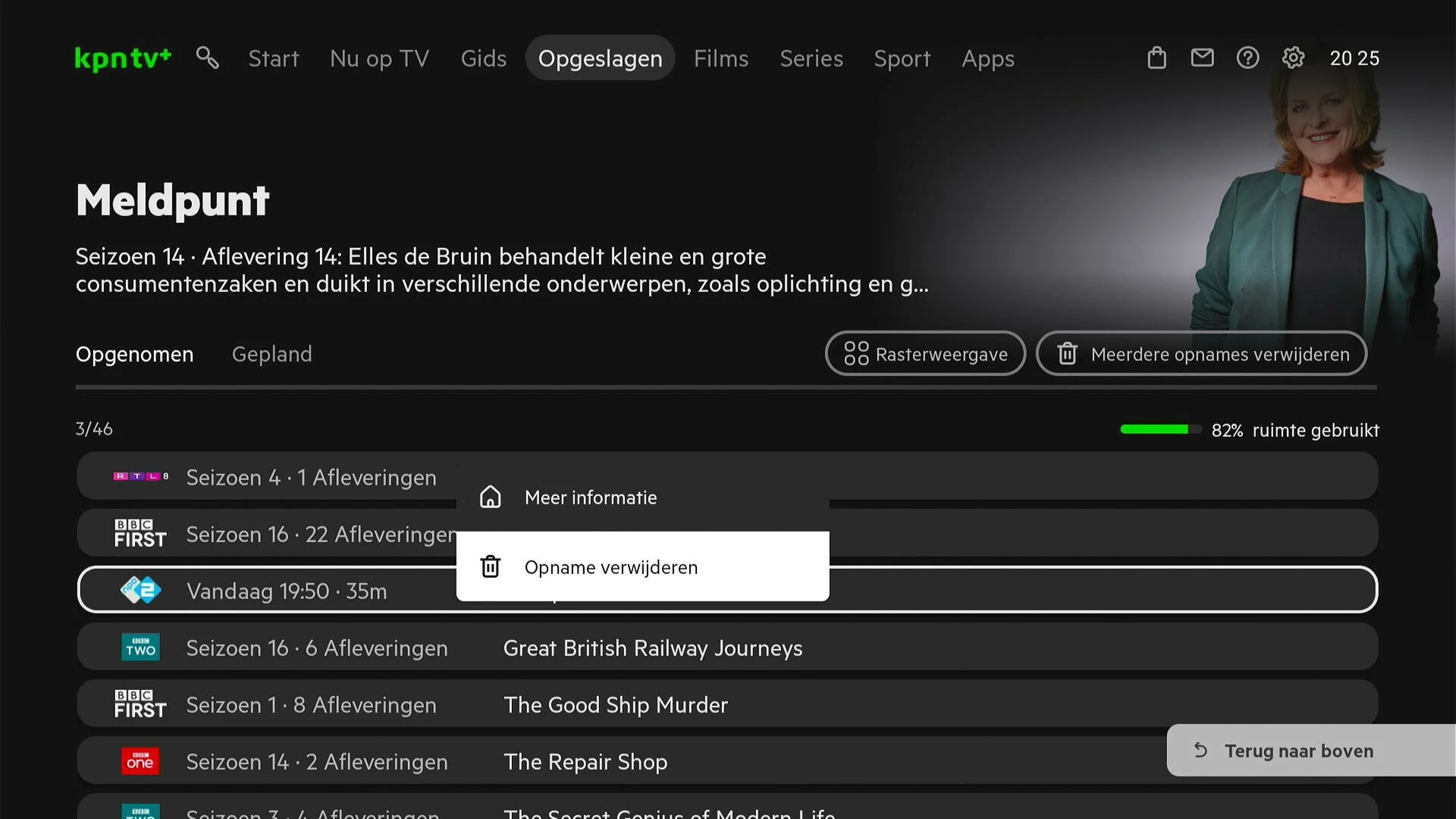1456x819 pixels.
Task: Click Meerdere opnames verwijderen button
Action: [x=1201, y=353]
